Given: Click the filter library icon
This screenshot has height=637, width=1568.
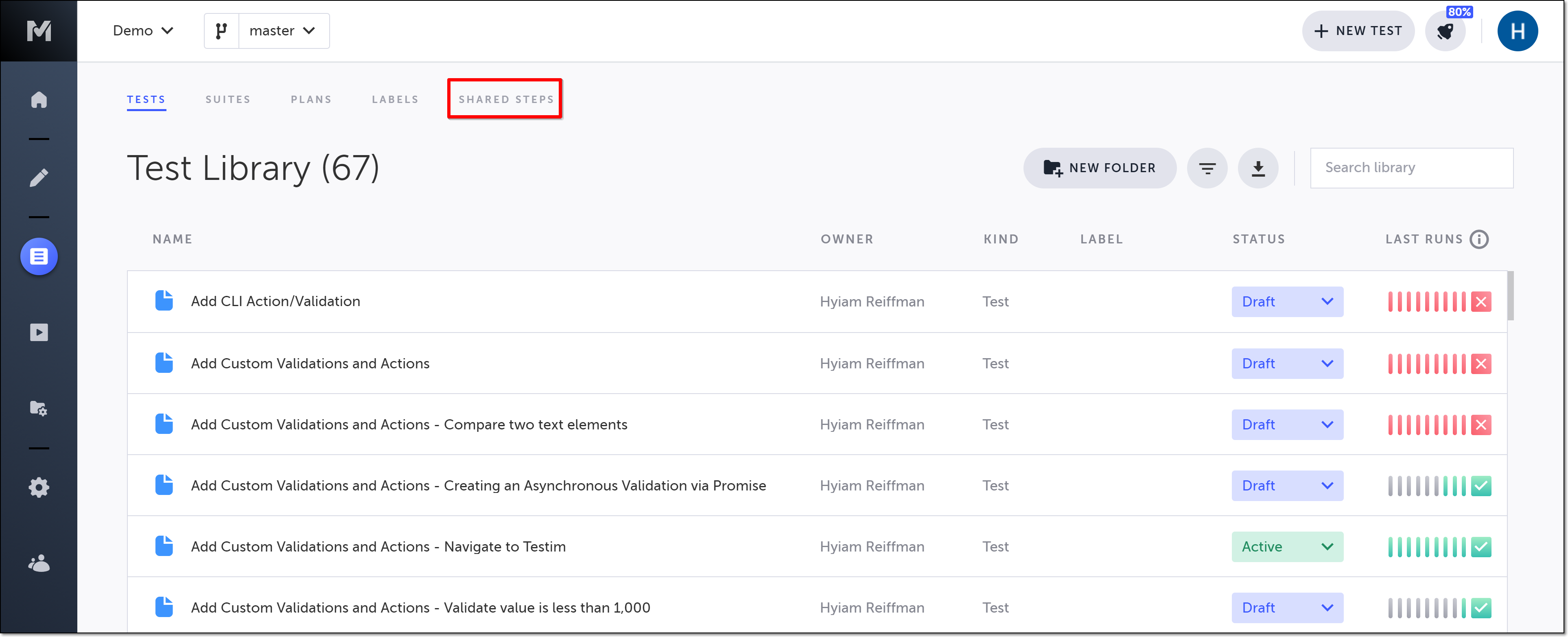Looking at the screenshot, I should [1207, 168].
